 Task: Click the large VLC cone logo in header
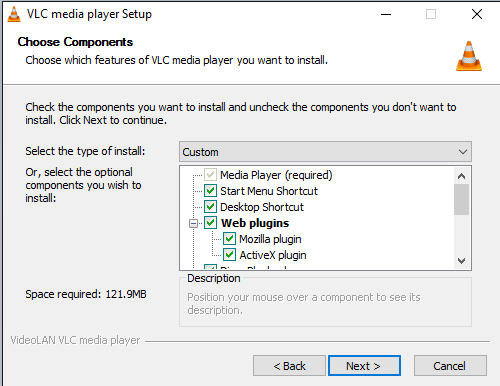coord(469,56)
